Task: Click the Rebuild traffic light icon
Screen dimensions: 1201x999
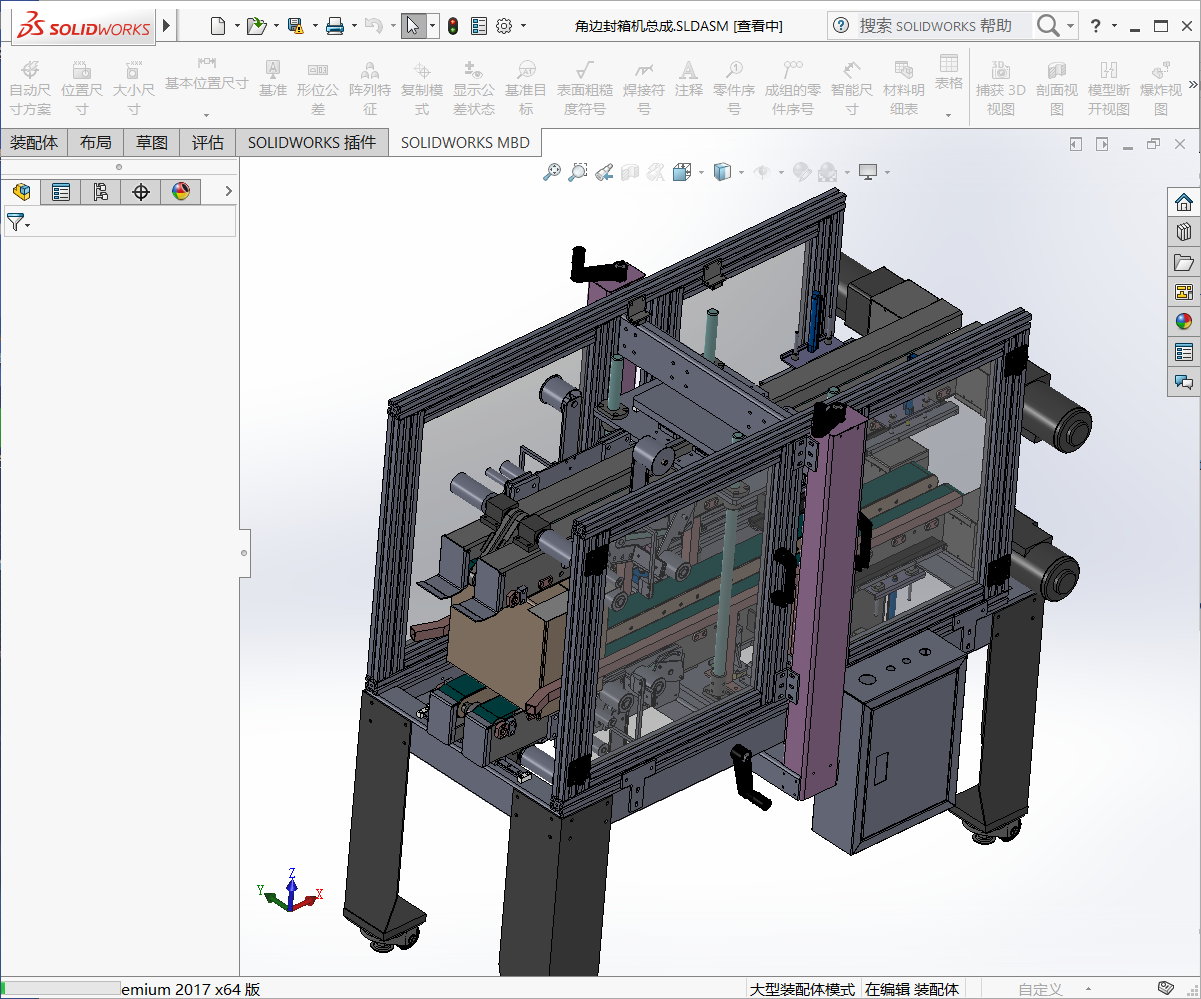Action: pos(452,26)
